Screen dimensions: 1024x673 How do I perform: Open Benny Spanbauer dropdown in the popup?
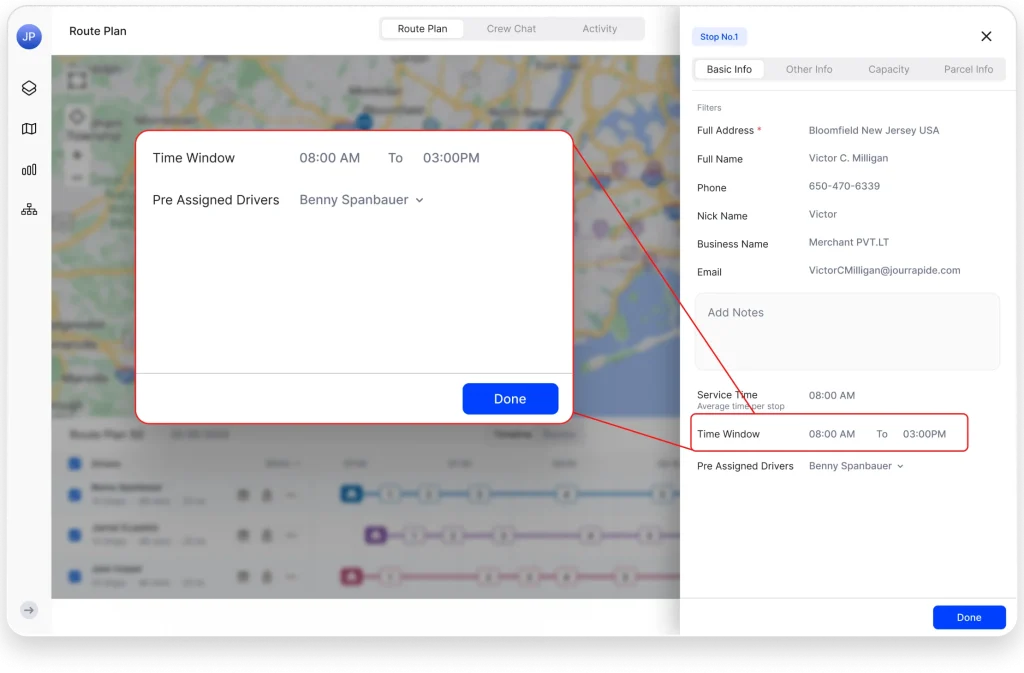[361, 200]
